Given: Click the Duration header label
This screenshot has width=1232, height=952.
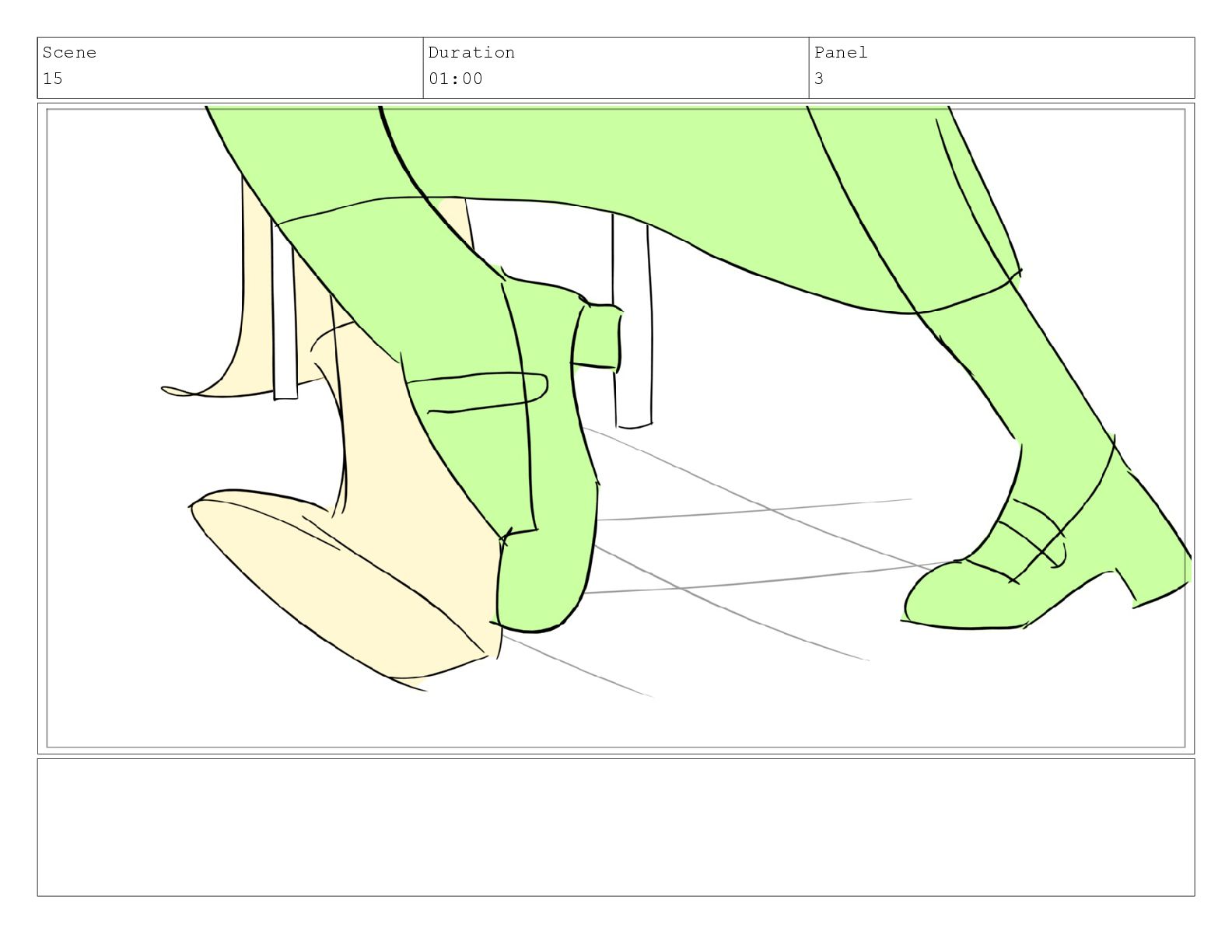Looking at the screenshot, I should click(x=471, y=52).
